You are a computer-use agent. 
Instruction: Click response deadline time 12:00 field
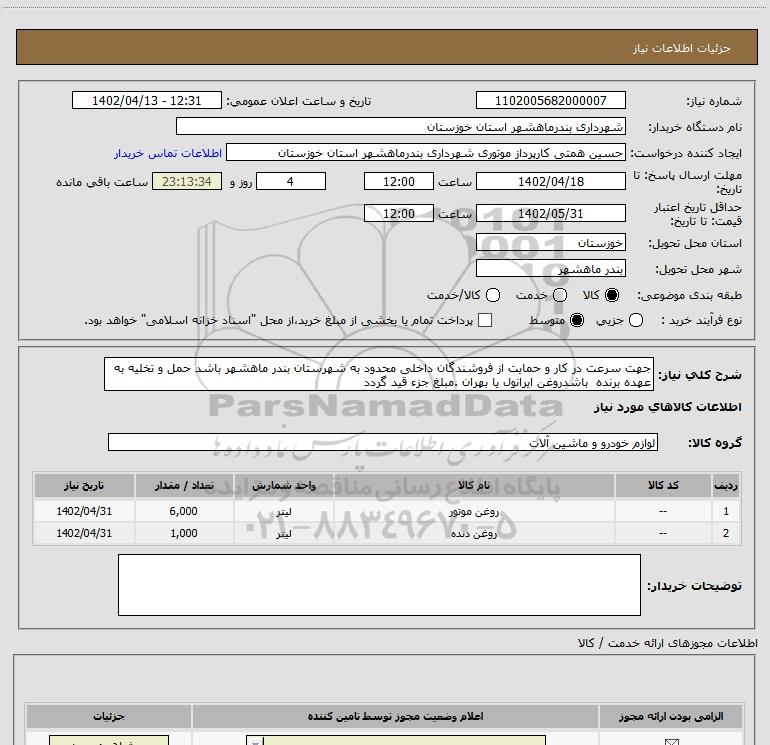pos(399,181)
